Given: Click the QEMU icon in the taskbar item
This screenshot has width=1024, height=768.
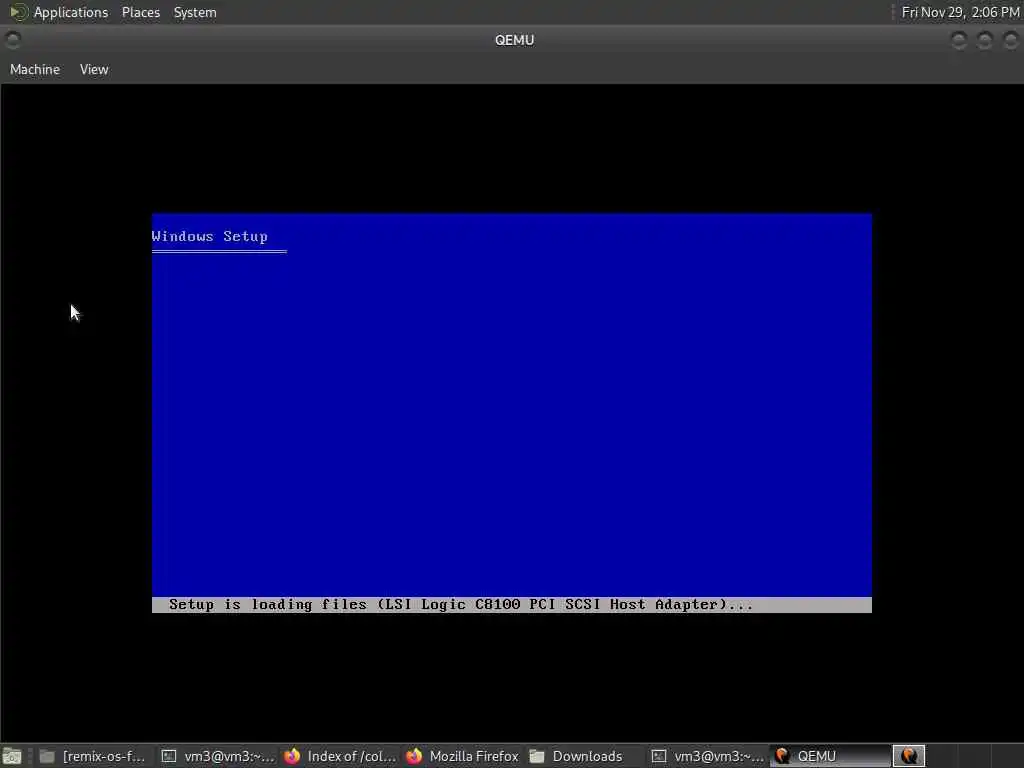Looking at the screenshot, I should pyautogui.click(x=782, y=756).
